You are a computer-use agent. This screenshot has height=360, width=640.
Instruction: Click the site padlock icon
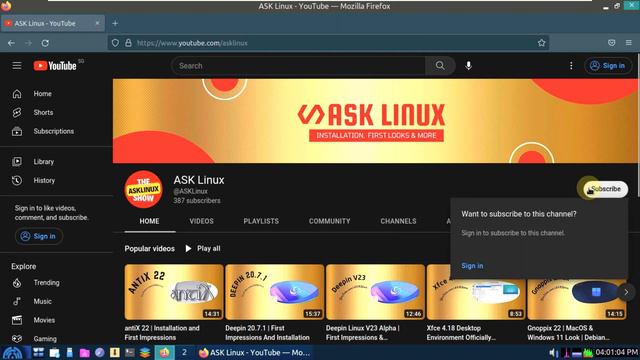click(x=128, y=43)
